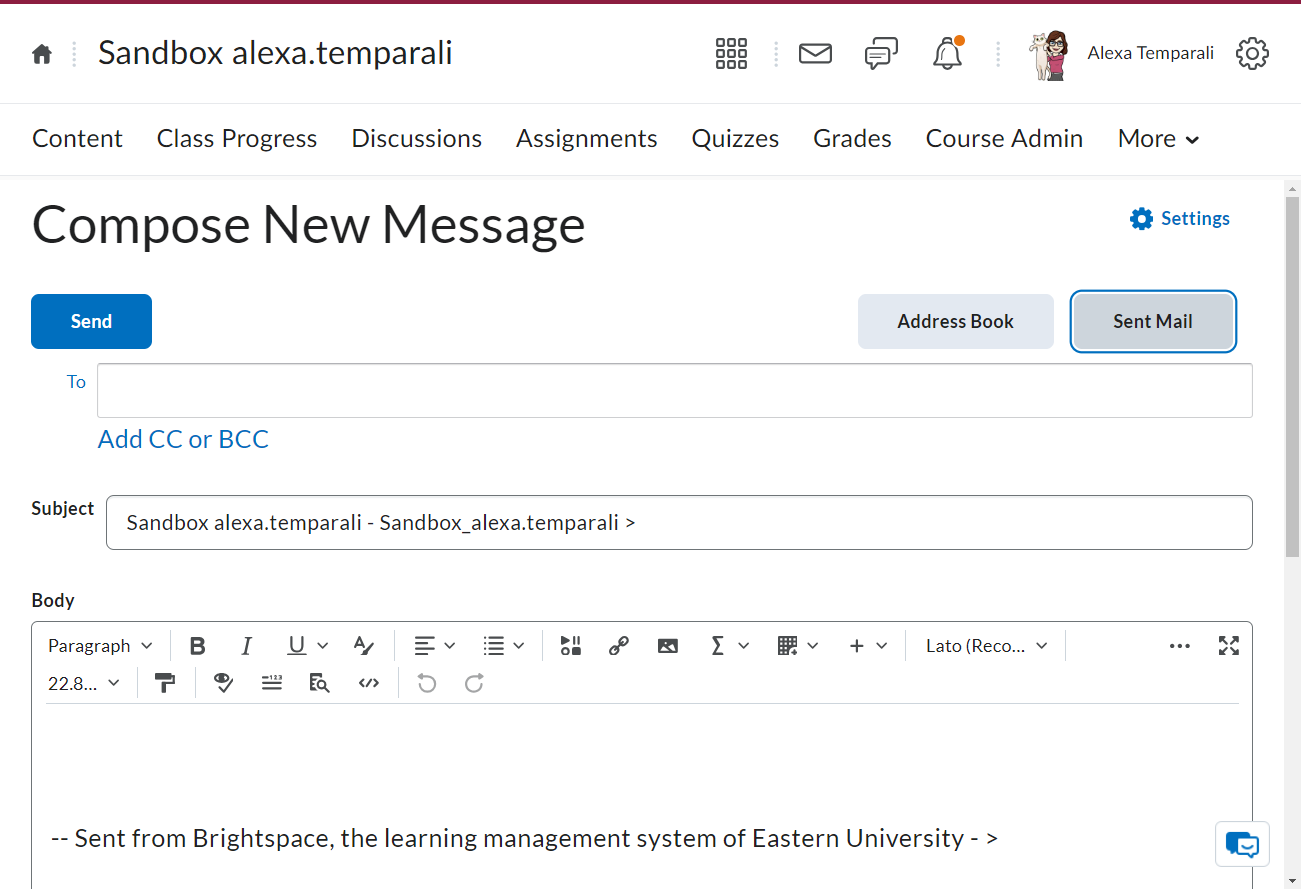This screenshot has width=1301, height=889.
Task: Toggle underline formatting
Action: tap(296, 646)
